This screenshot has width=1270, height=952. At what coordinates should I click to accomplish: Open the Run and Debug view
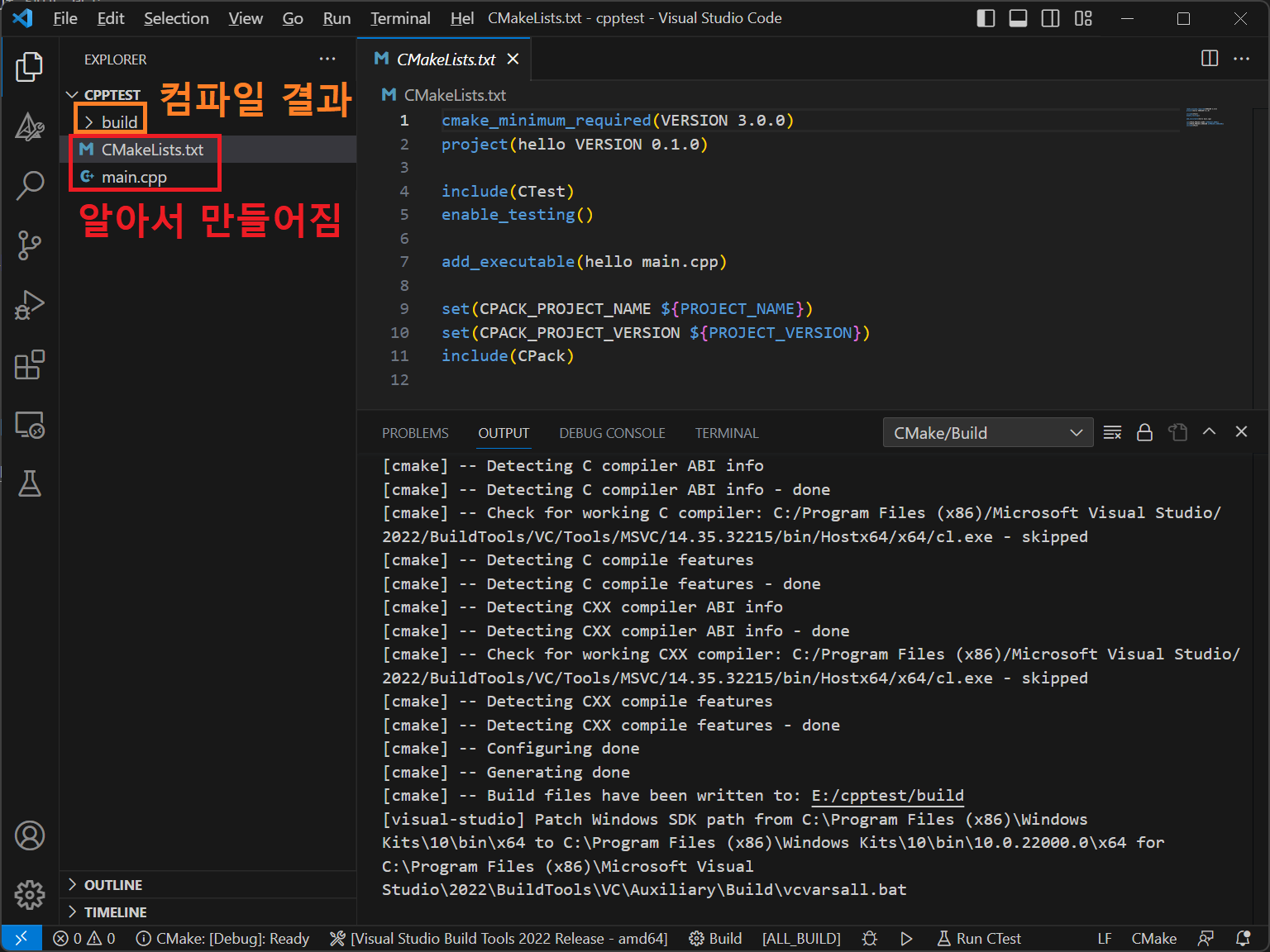(x=30, y=305)
